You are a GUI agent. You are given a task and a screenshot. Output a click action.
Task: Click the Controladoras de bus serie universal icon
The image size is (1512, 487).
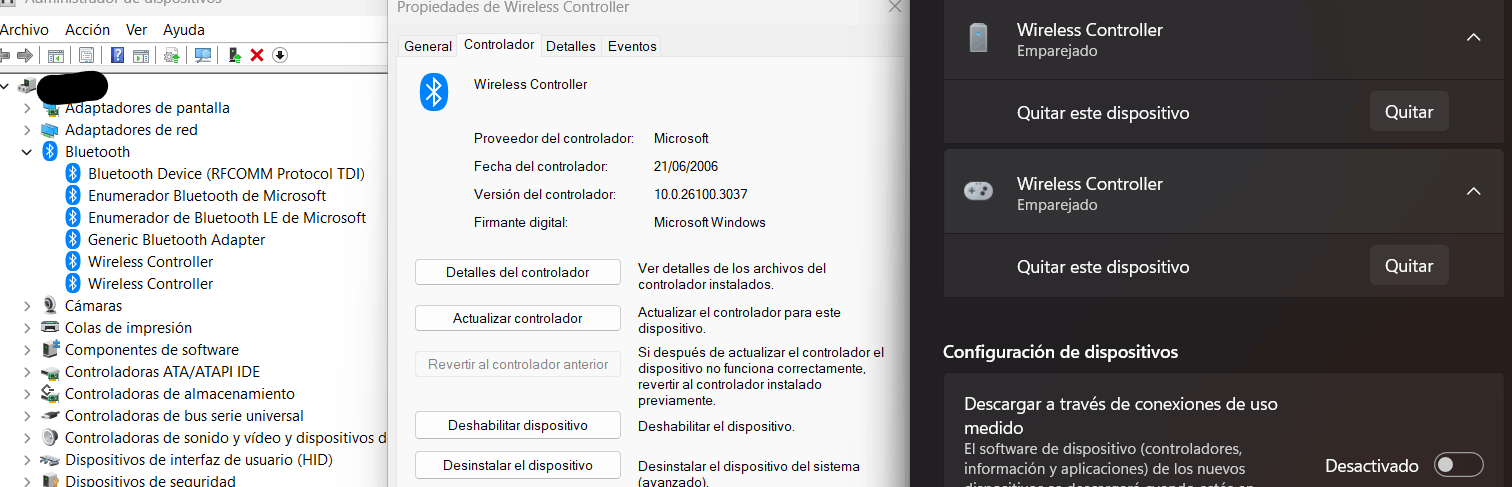click(50, 416)
